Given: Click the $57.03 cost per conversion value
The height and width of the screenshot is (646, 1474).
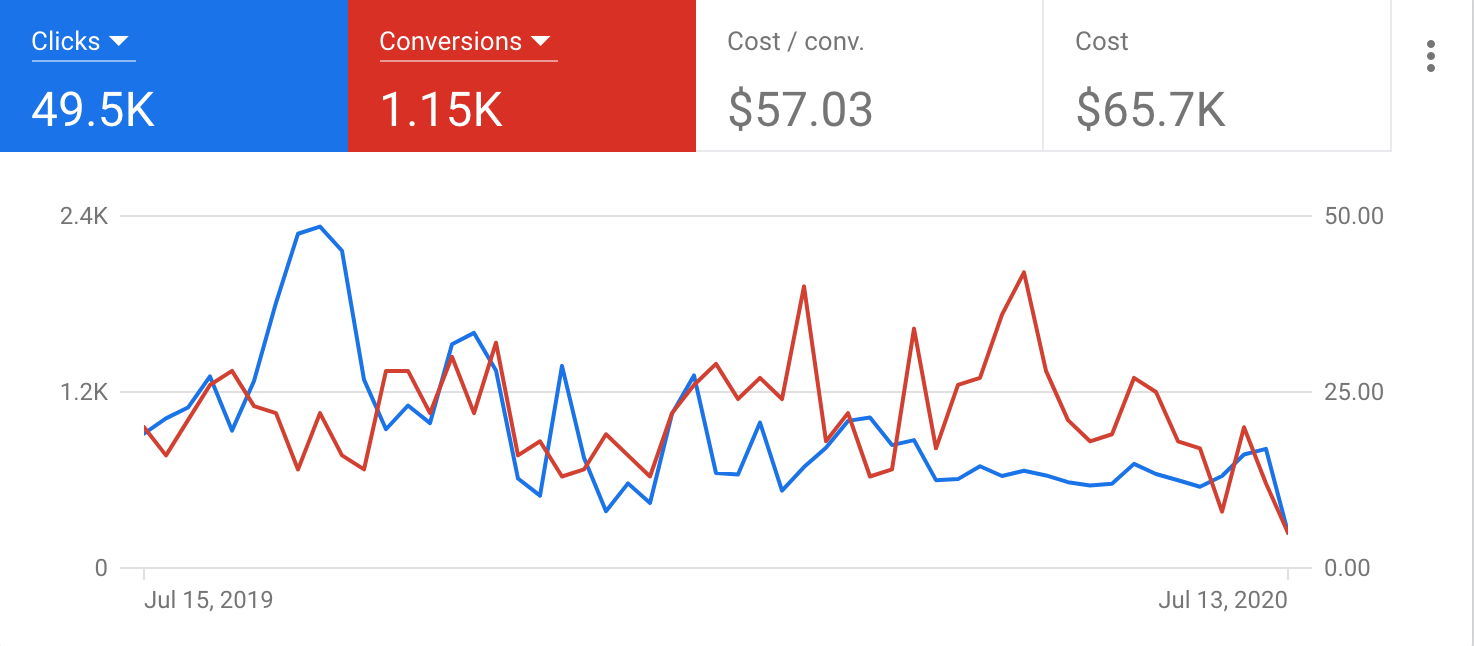Looking at the screenshot, I should pos(800,110).
